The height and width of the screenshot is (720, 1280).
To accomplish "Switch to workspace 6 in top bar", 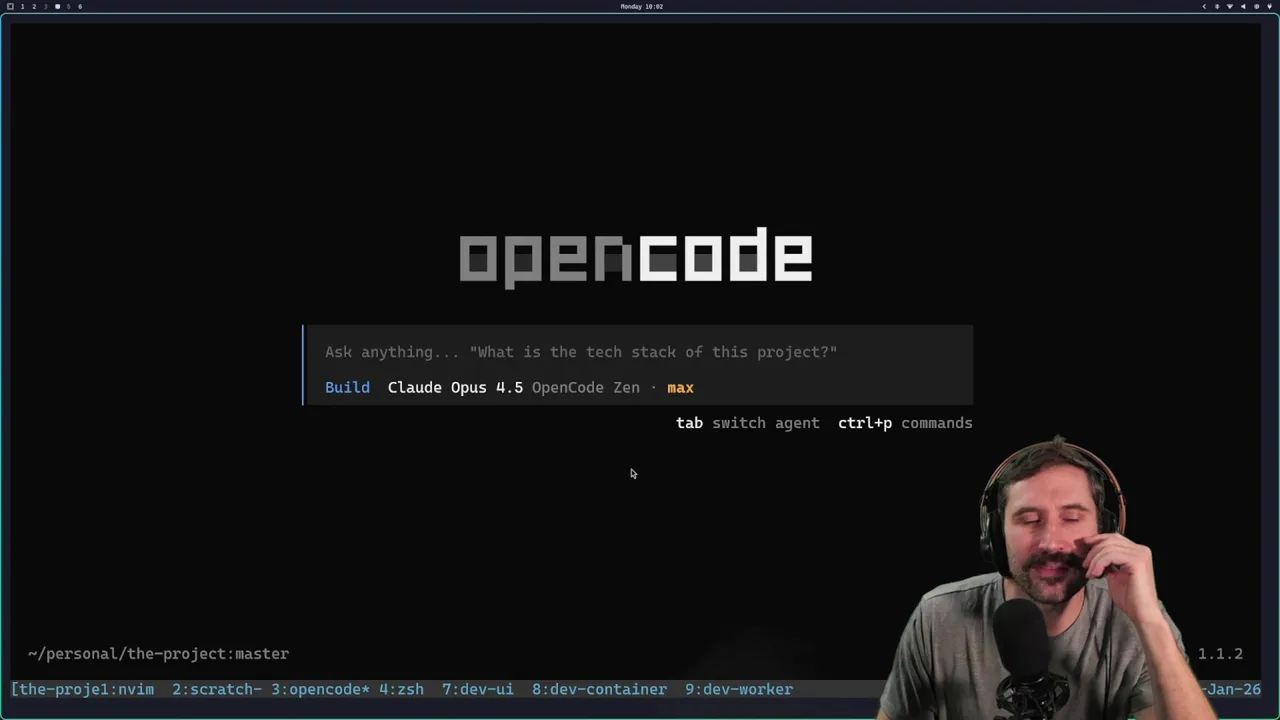I will 80,6.
